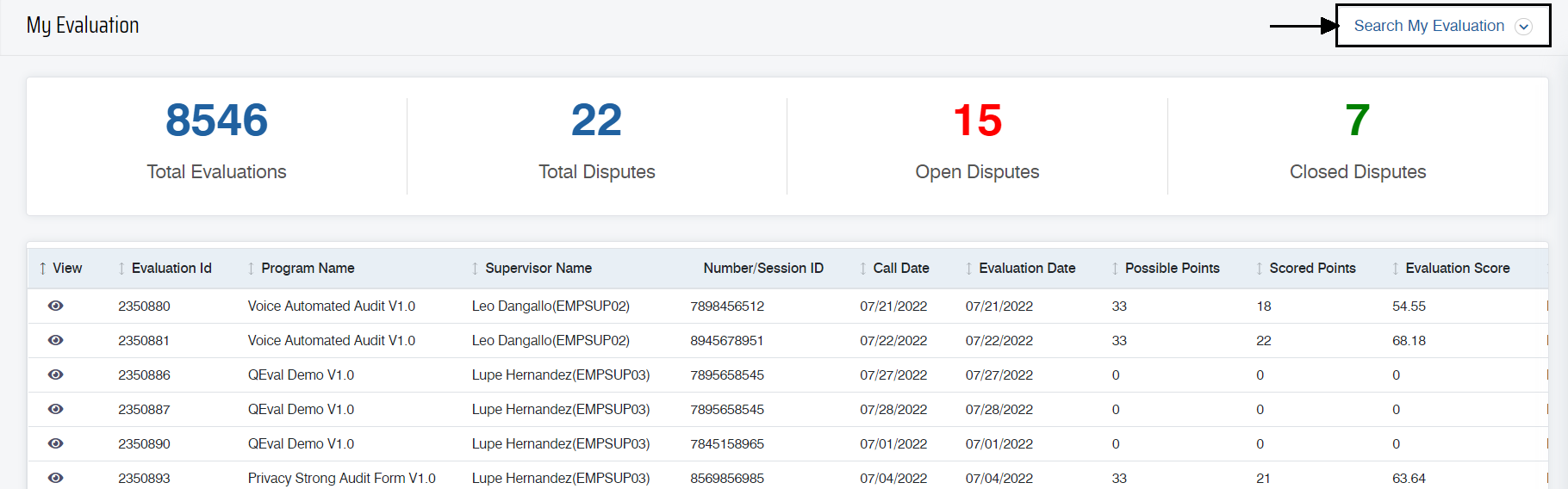Viewport: 1568px width, 489px height.
Task: Click call date 07/27/2022 in row 2350886
Action: tap(893, 375)
